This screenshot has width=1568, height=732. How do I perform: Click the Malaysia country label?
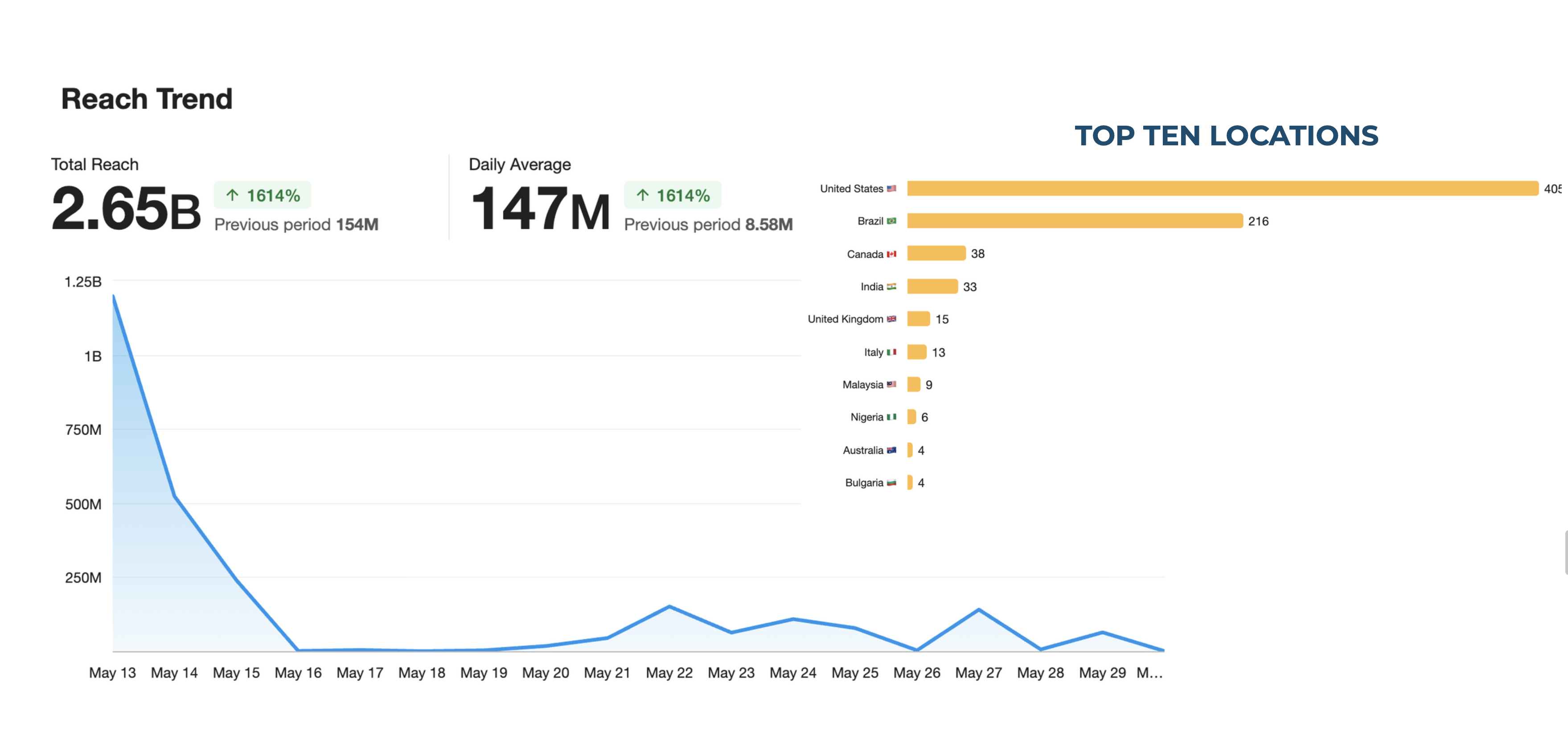point(862,385)
